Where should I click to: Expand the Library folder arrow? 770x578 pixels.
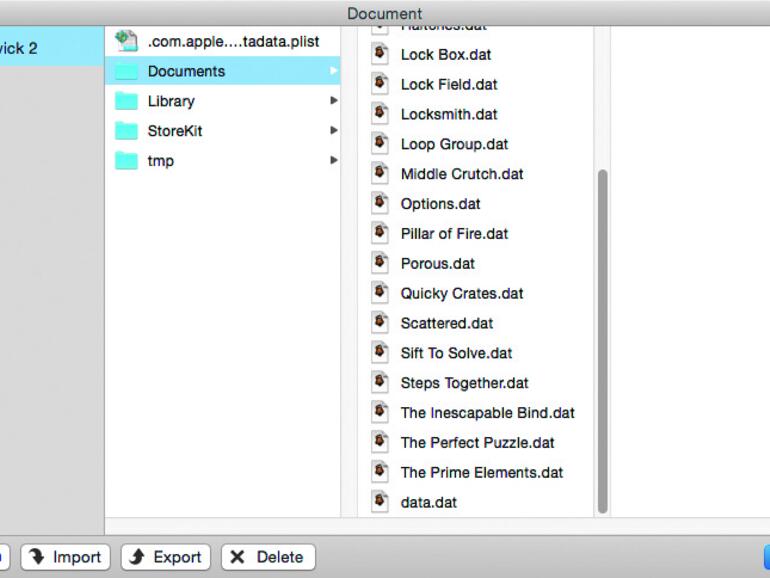[334, 101]
